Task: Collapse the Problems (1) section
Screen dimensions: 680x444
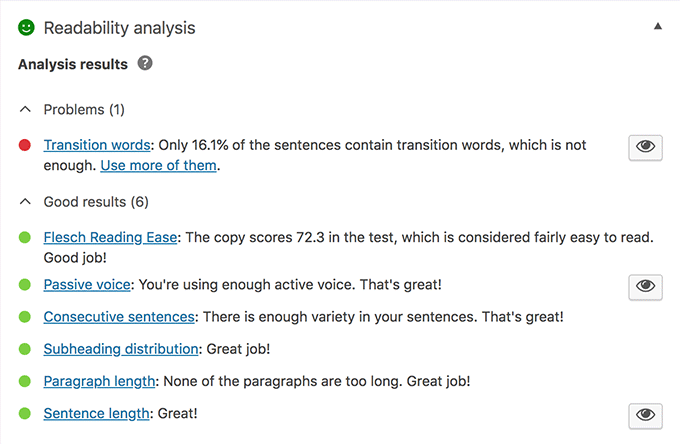Action: tap(25, 109)
